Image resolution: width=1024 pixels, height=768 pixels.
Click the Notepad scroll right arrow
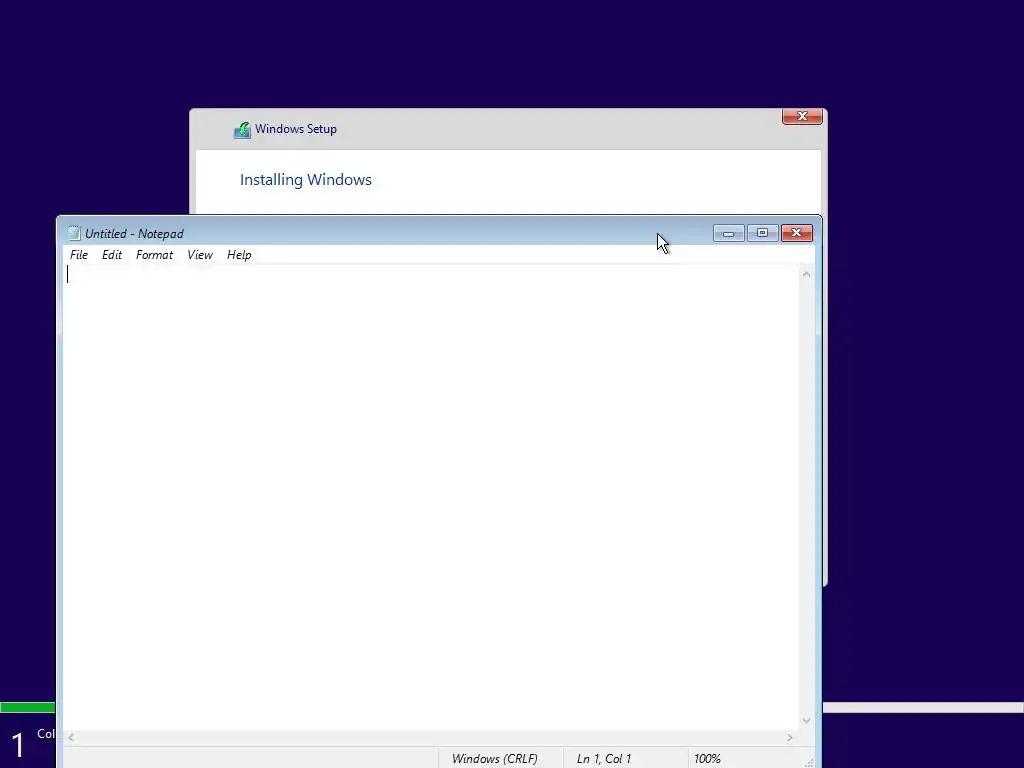[x=790, y=737]
